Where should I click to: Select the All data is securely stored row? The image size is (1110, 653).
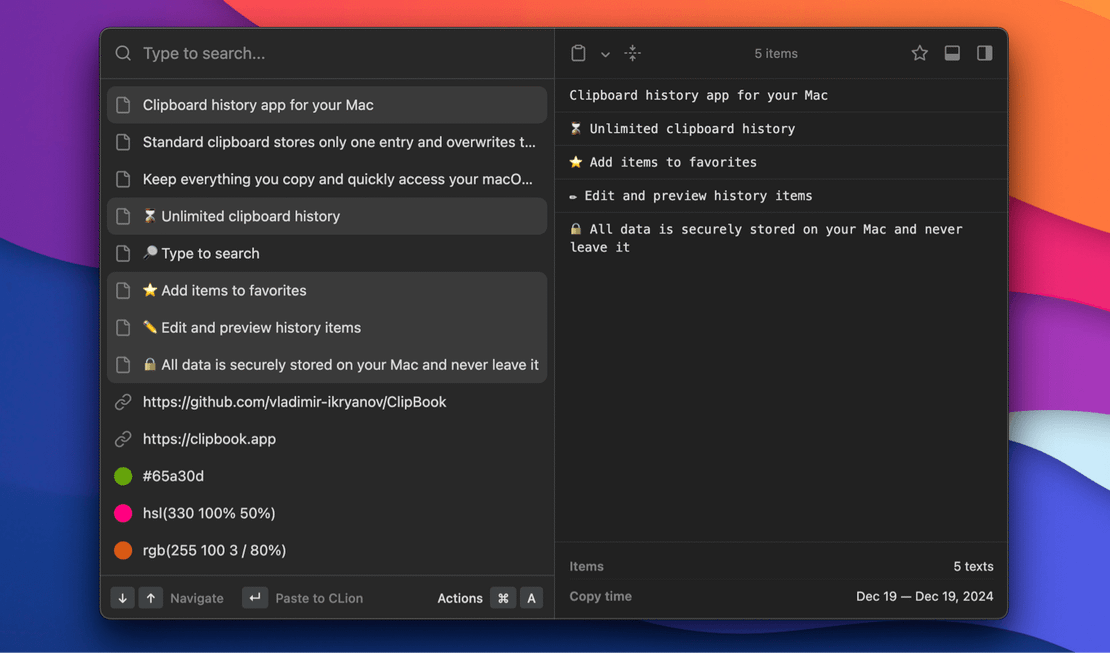click(x=327, y=365)
